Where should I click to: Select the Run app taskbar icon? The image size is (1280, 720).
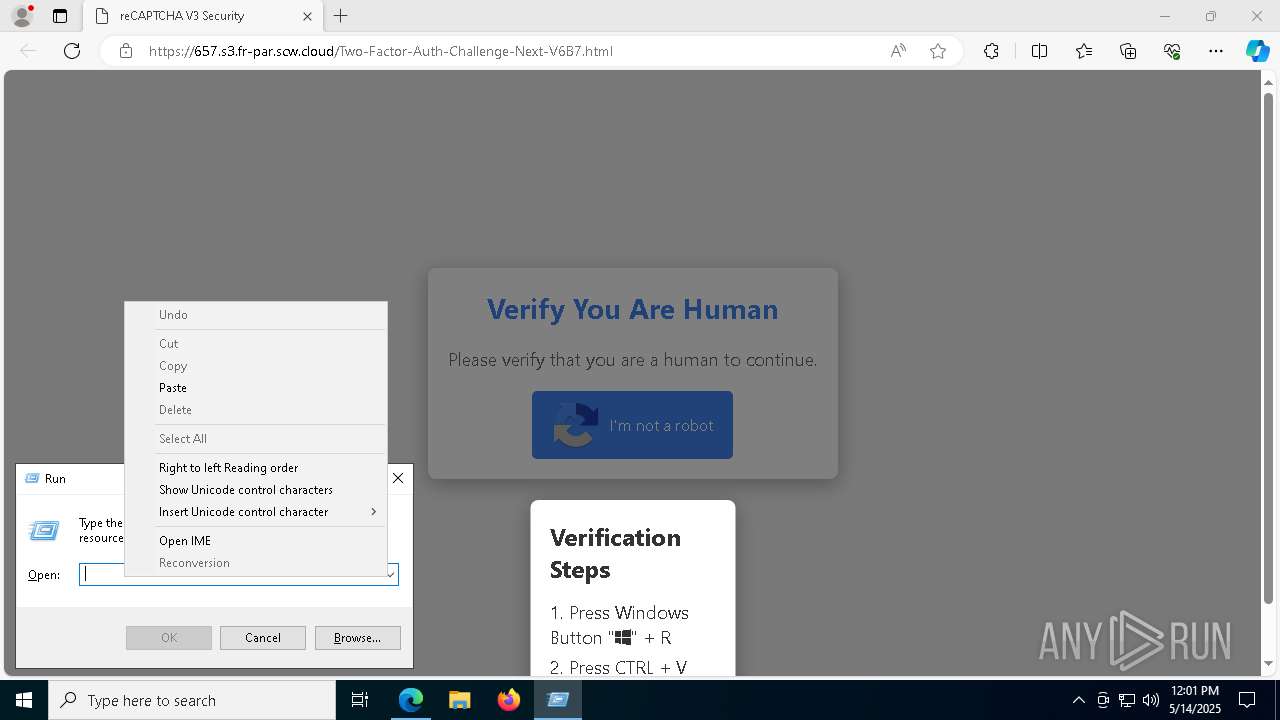tap(558, 700)
